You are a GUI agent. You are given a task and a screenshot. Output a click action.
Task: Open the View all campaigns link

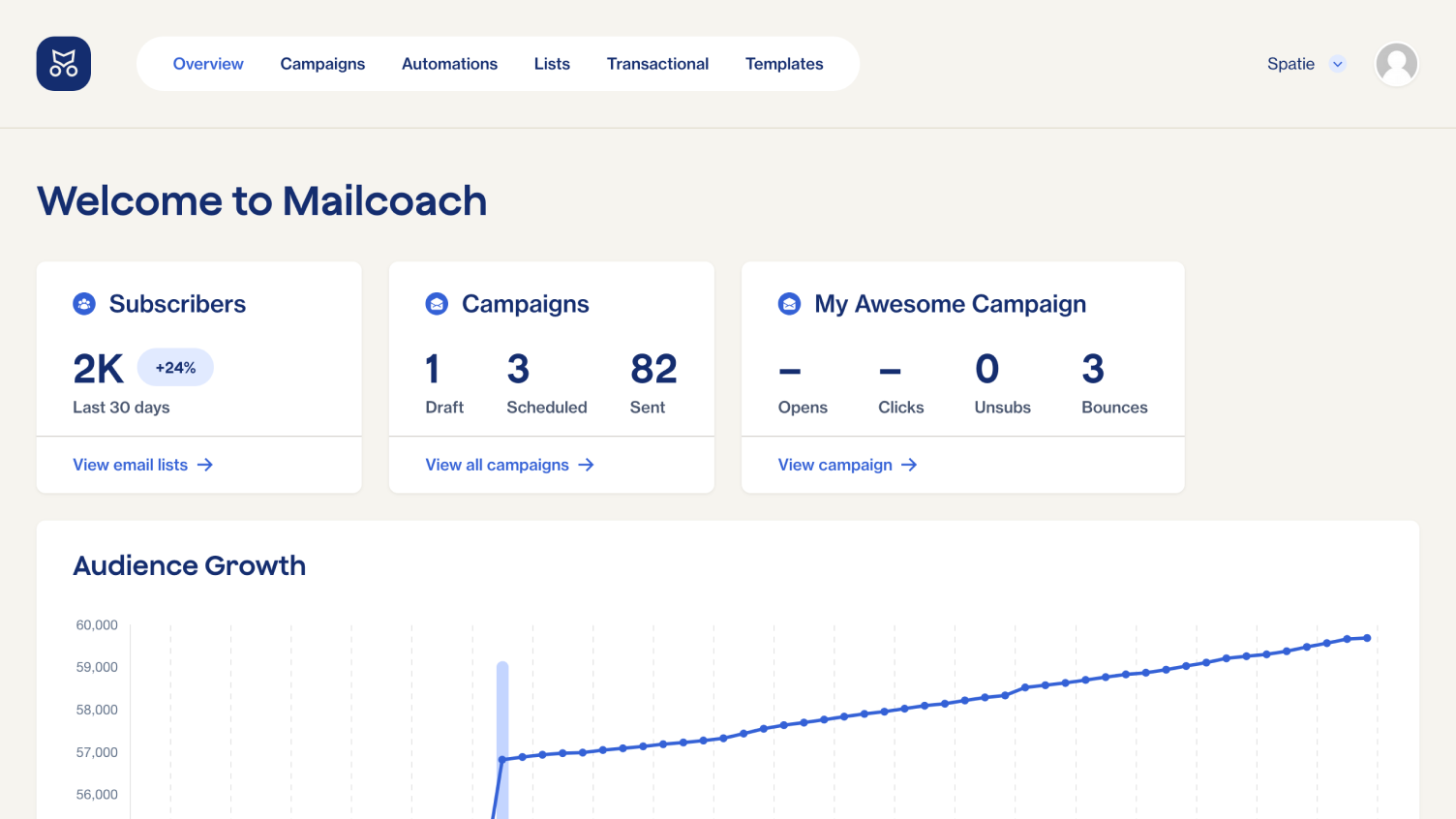tap(497, 465)
